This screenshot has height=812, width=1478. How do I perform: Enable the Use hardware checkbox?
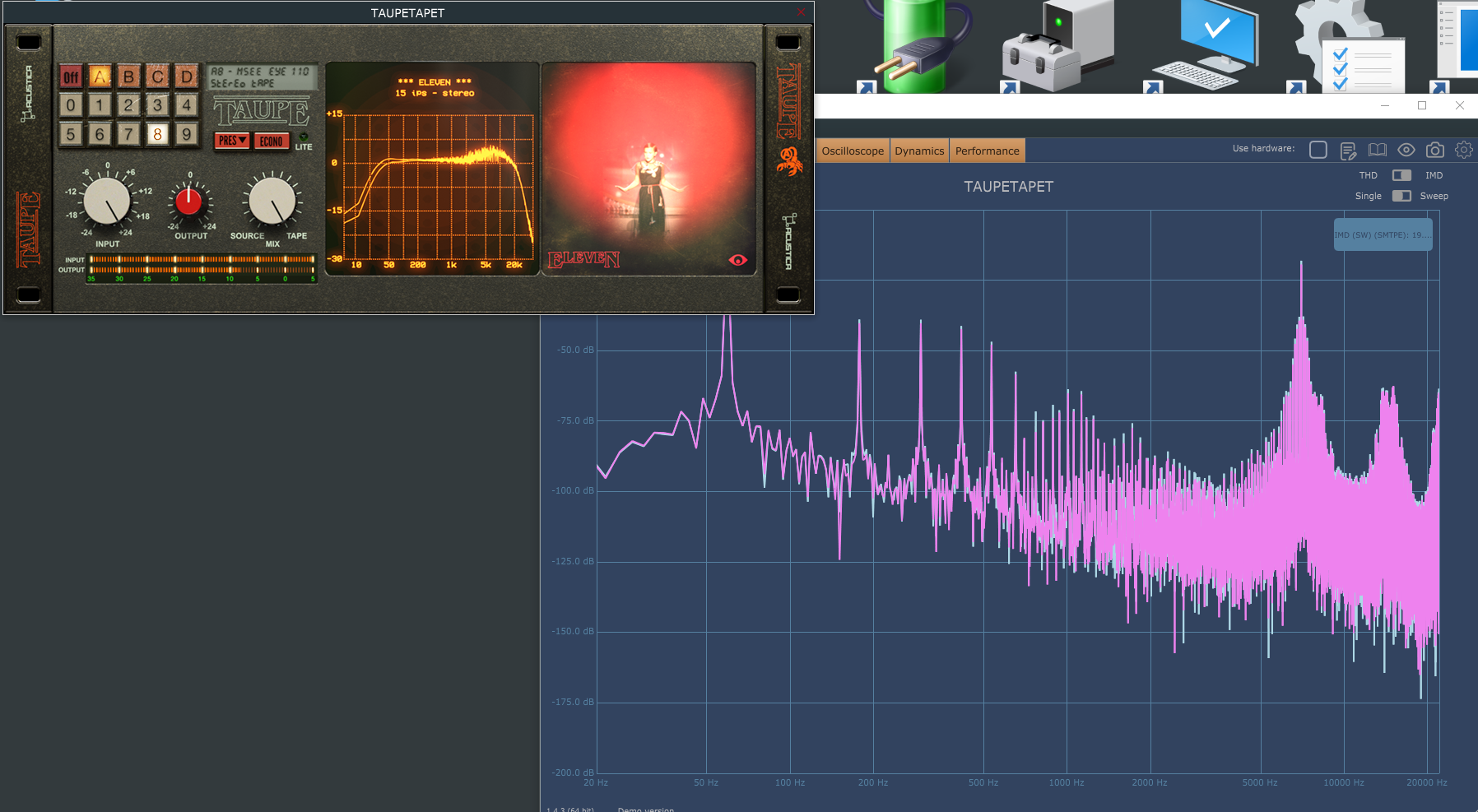[x=1318, y=150]
